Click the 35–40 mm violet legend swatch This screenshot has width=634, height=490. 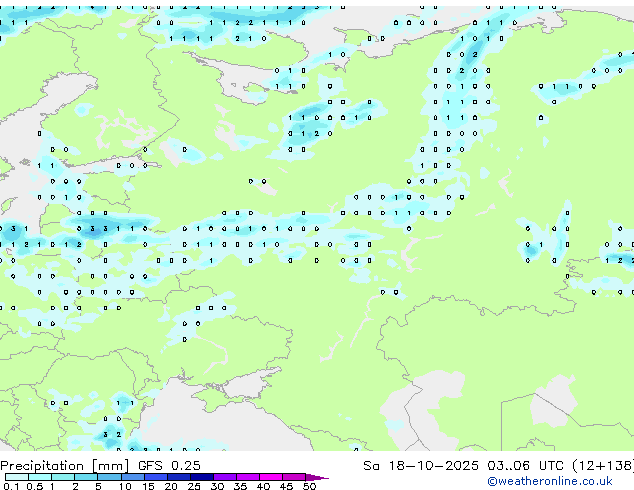(248, 477)
